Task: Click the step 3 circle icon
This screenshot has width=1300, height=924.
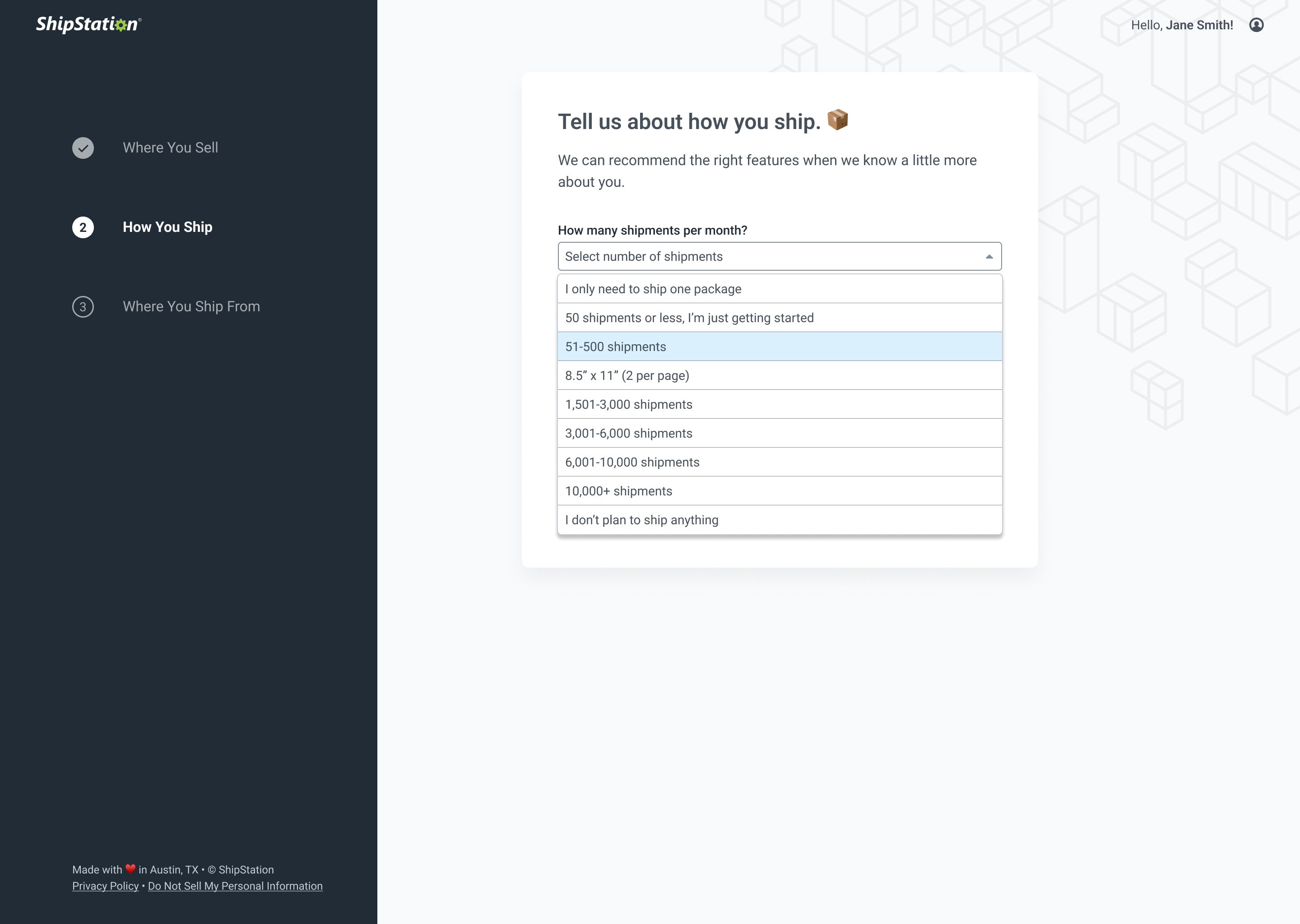Action: click(84, 306)
